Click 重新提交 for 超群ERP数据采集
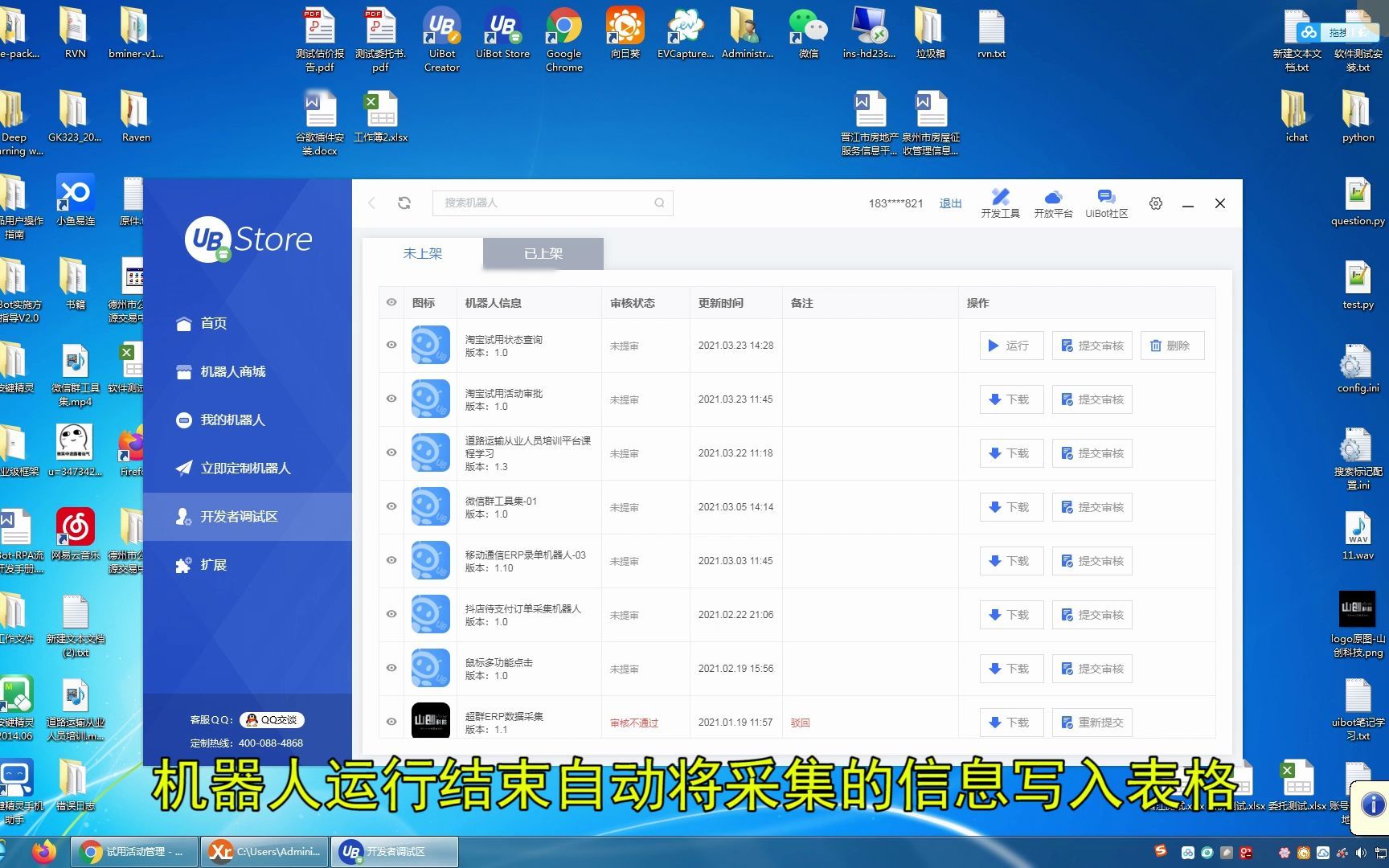 tap(1092, 723)
